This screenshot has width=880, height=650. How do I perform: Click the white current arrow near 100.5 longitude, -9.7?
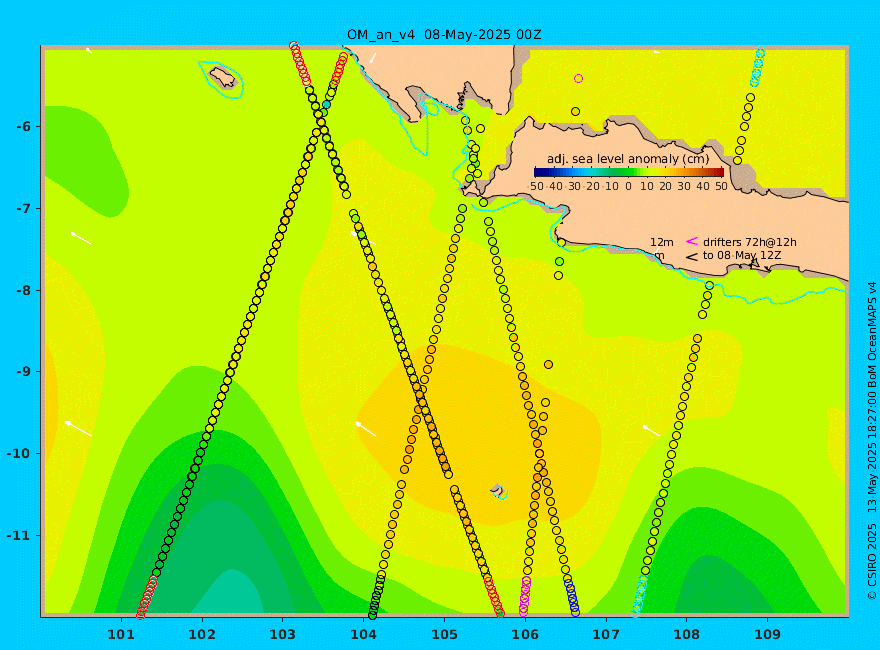click(x=78, y=428)
